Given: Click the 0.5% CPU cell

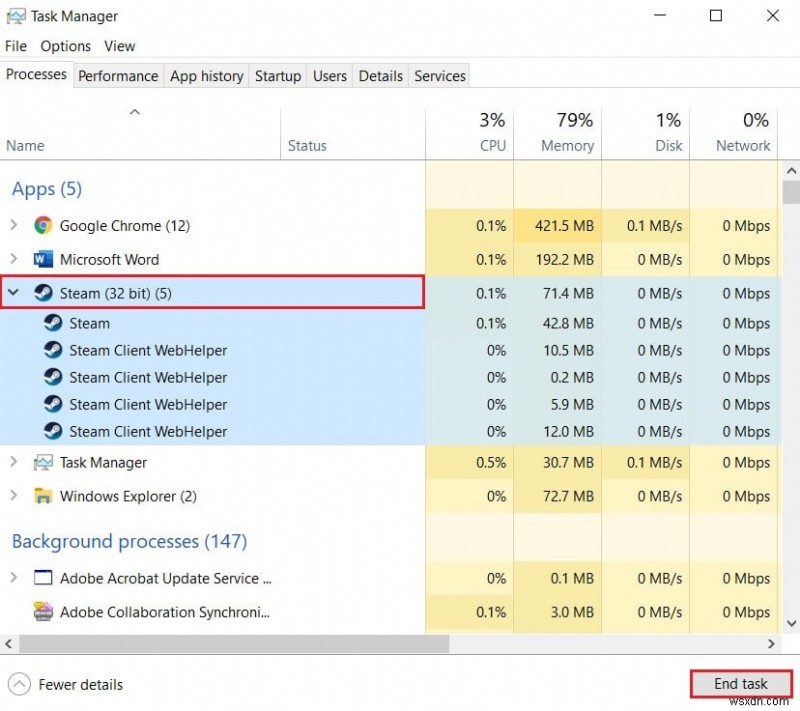Looking at the screenshot, I should (469, 463).
